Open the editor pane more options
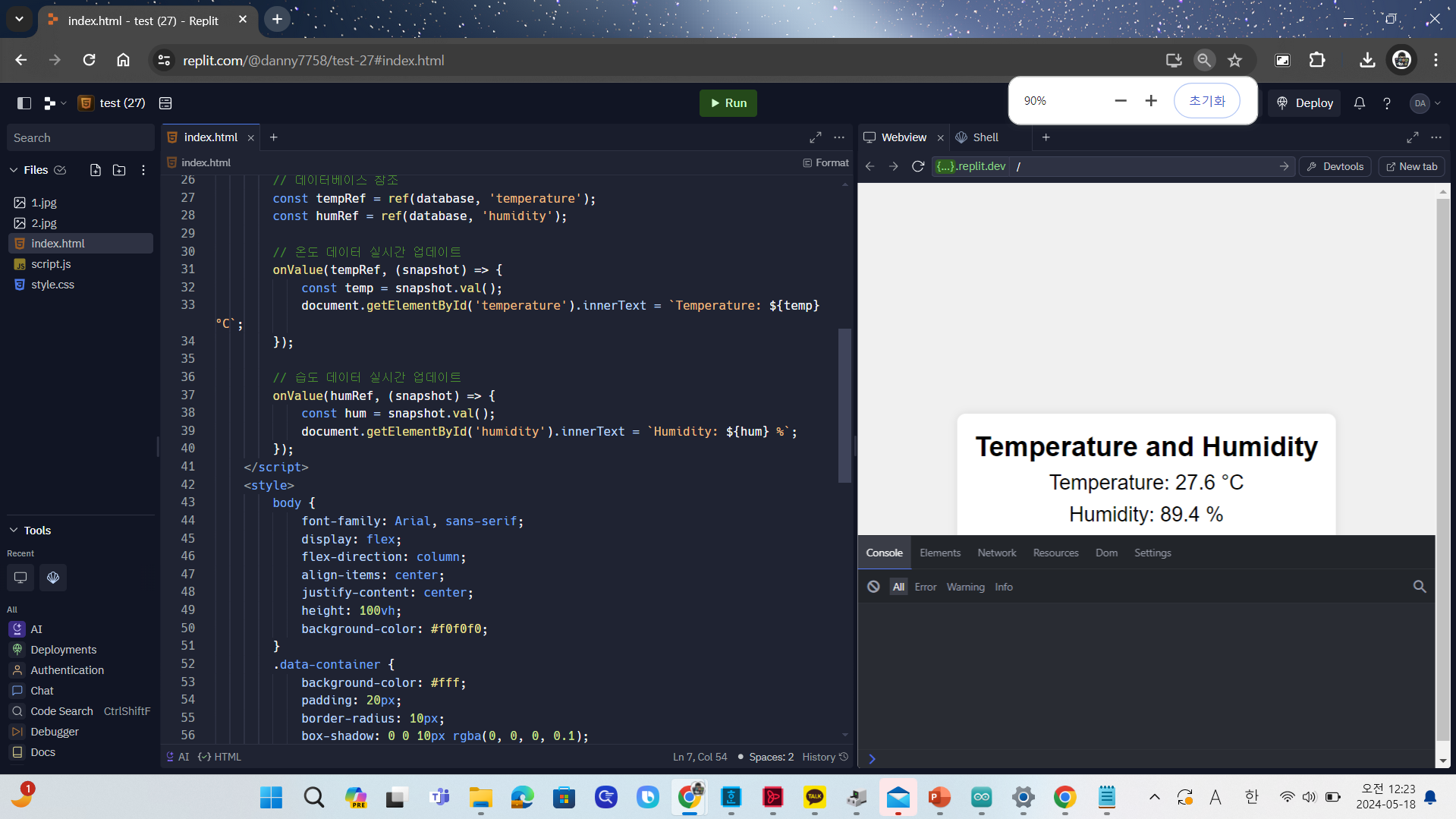1456x819 pixels. point(839,137)
